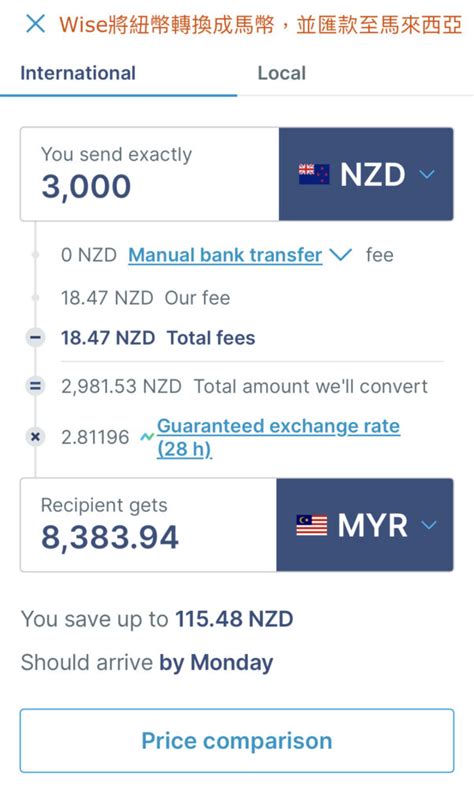Open the NZD currency dropdown chevron
Viewport: 474px width, 806px height.
point(427,174)
